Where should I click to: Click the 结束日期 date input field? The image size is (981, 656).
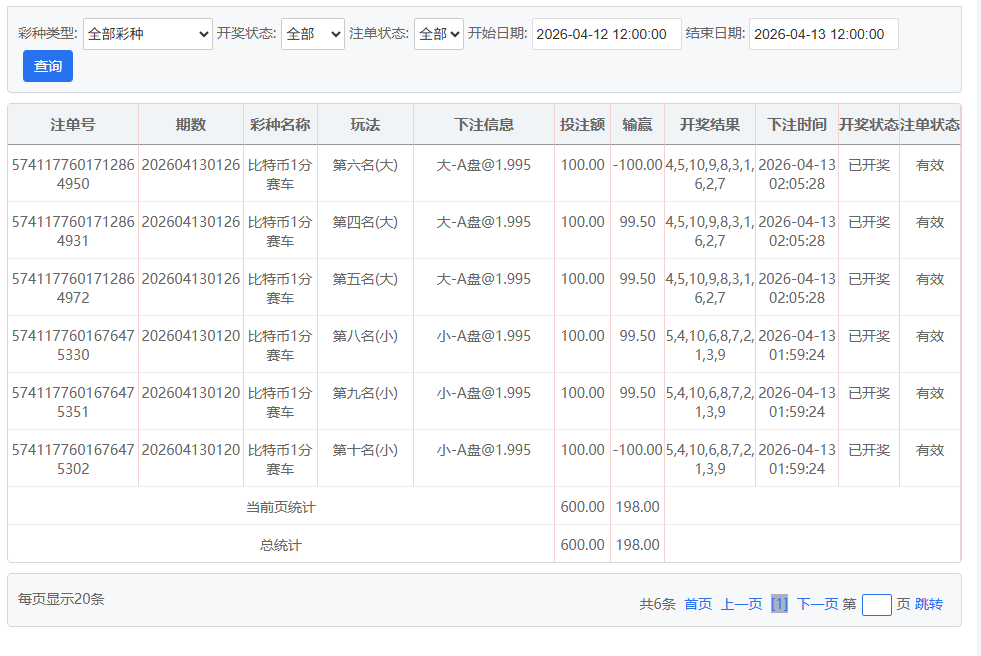[823, 34]
